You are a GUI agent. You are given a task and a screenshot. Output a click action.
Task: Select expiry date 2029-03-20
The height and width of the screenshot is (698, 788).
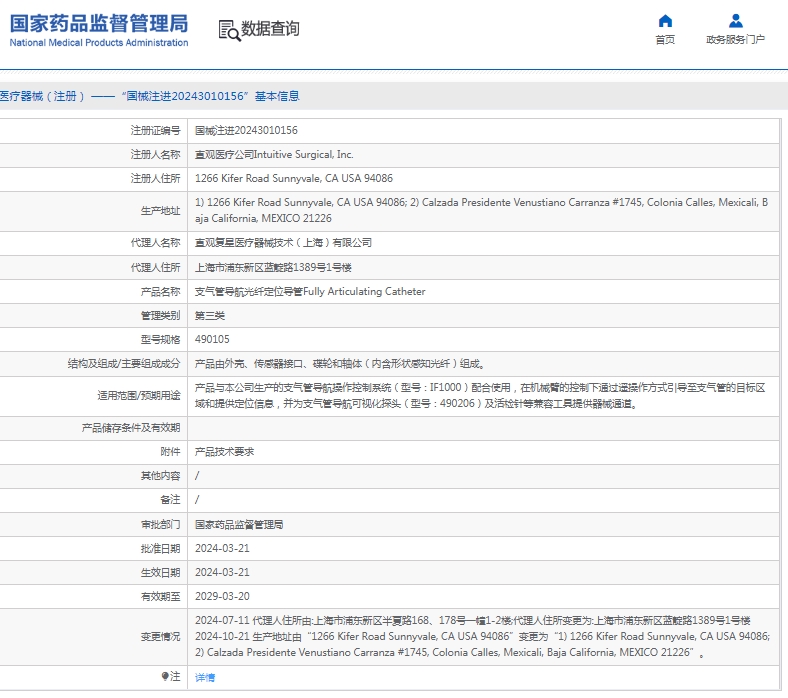point(222,596)
